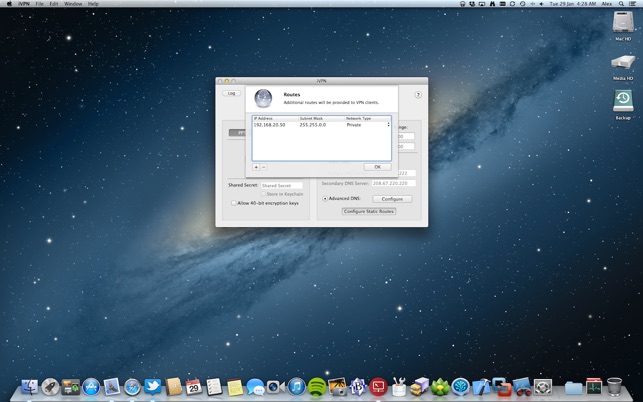Click the Configure Static Routes button
643x402 pixels.
(369, 211)
